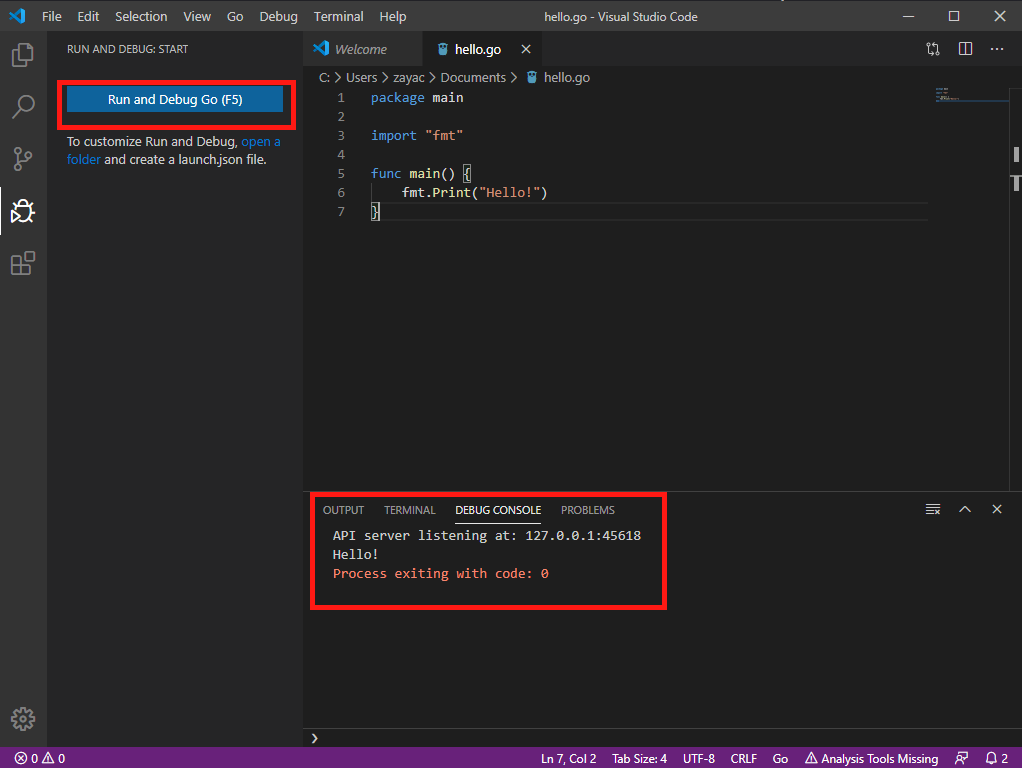Click the Documents breadcrumb segment
This screenshot has height=768, width=1022.
coord(473,78)
